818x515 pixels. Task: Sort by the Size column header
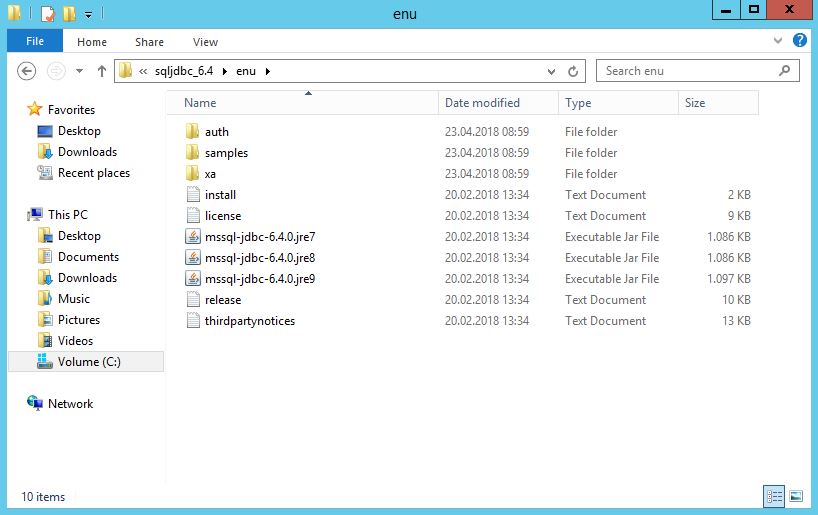pyautogui.click(x=718, y=103)
